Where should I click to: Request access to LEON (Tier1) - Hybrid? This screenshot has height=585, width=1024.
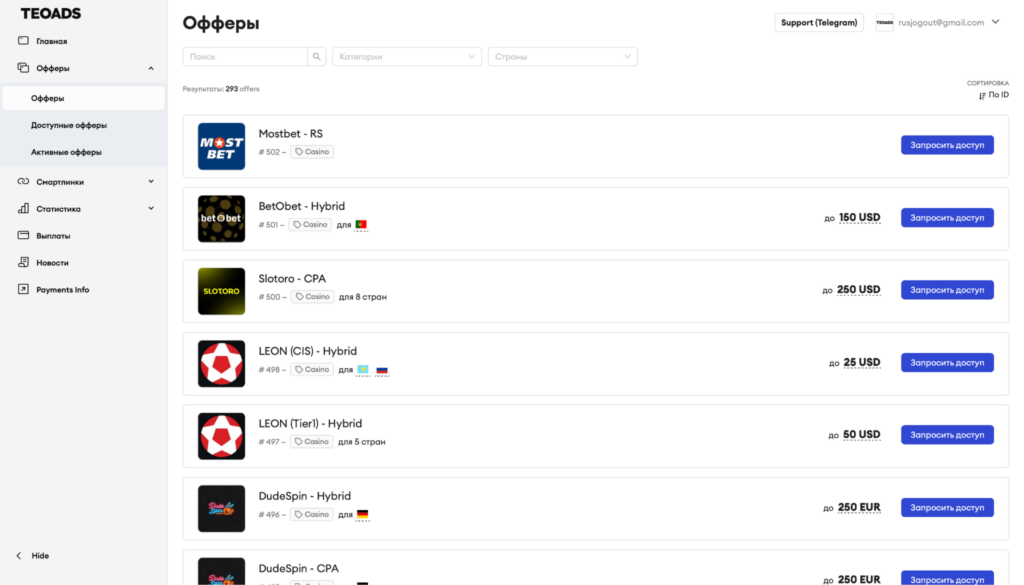(947, 435)
